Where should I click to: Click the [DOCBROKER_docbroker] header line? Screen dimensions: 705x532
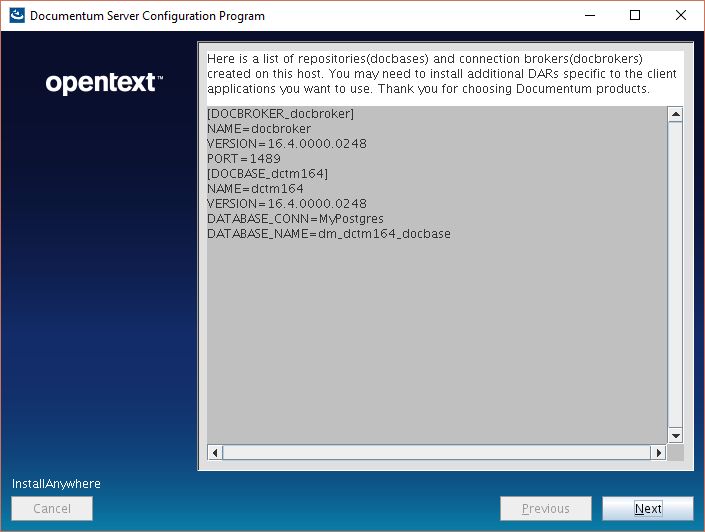pyautogui.click(x=280, y=114)
